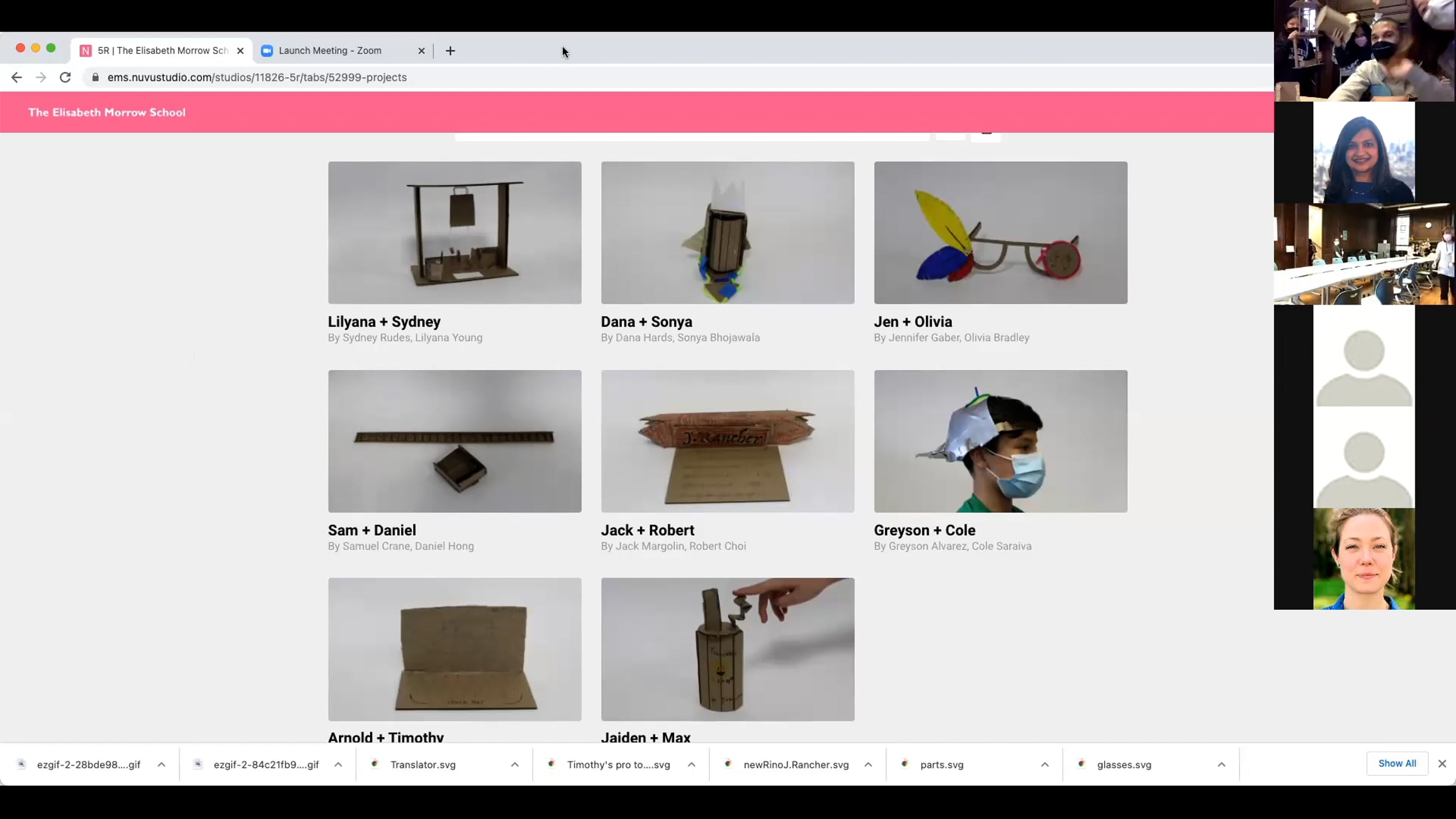Open the Jen + Olivia project title
The width and height of the screenshot is (1456, 819).
912,322
